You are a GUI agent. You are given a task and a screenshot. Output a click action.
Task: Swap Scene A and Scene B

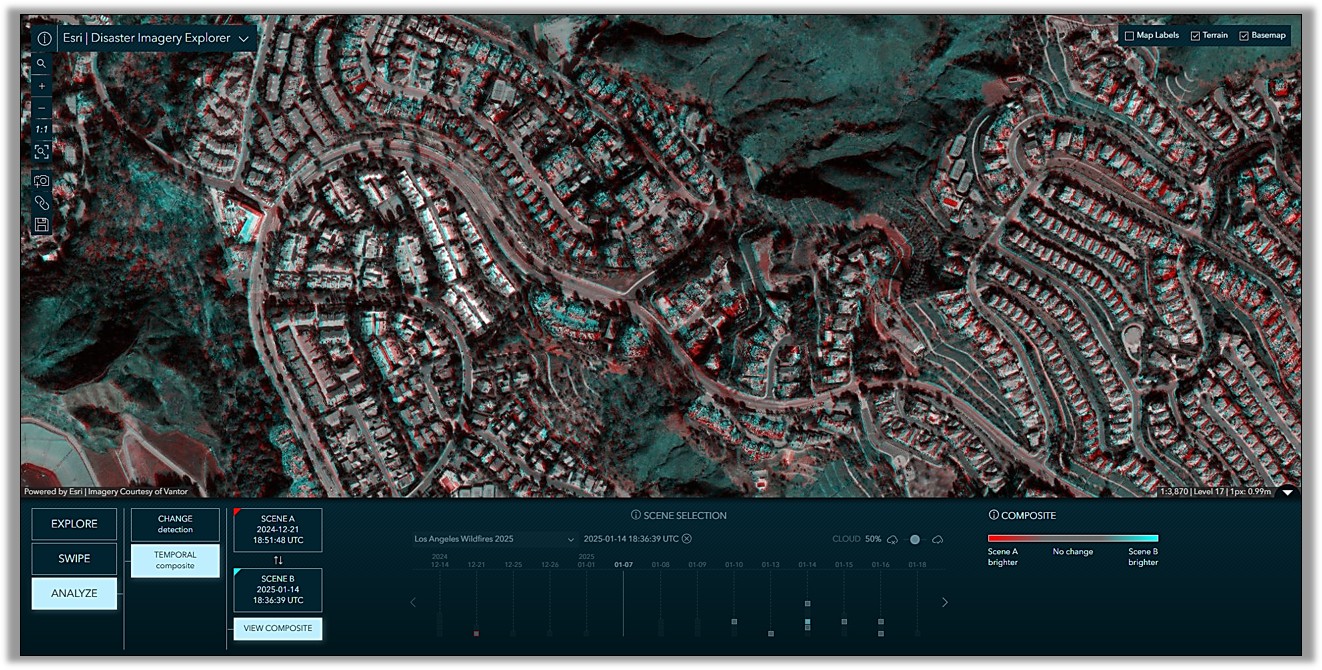tap(278, 560)
